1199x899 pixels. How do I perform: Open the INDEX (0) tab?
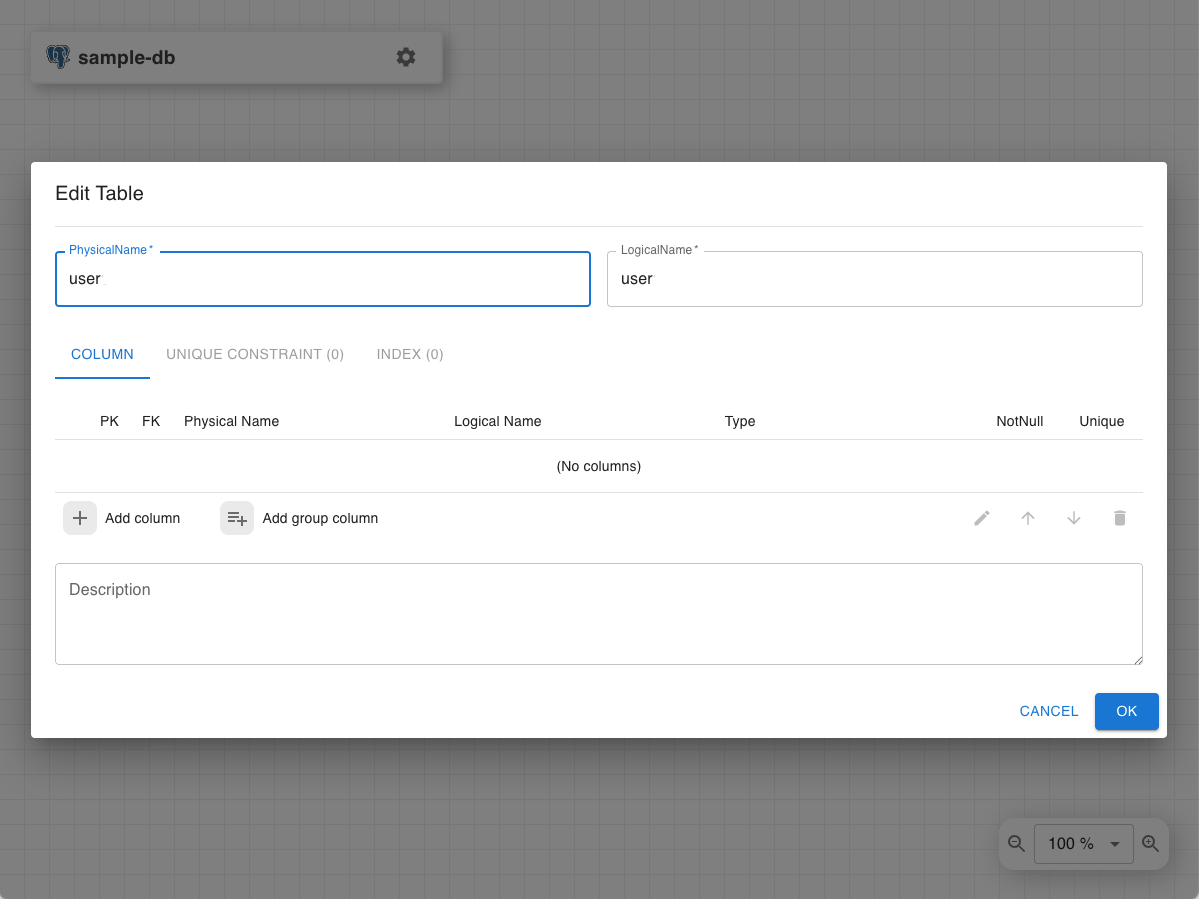[410, 355]
